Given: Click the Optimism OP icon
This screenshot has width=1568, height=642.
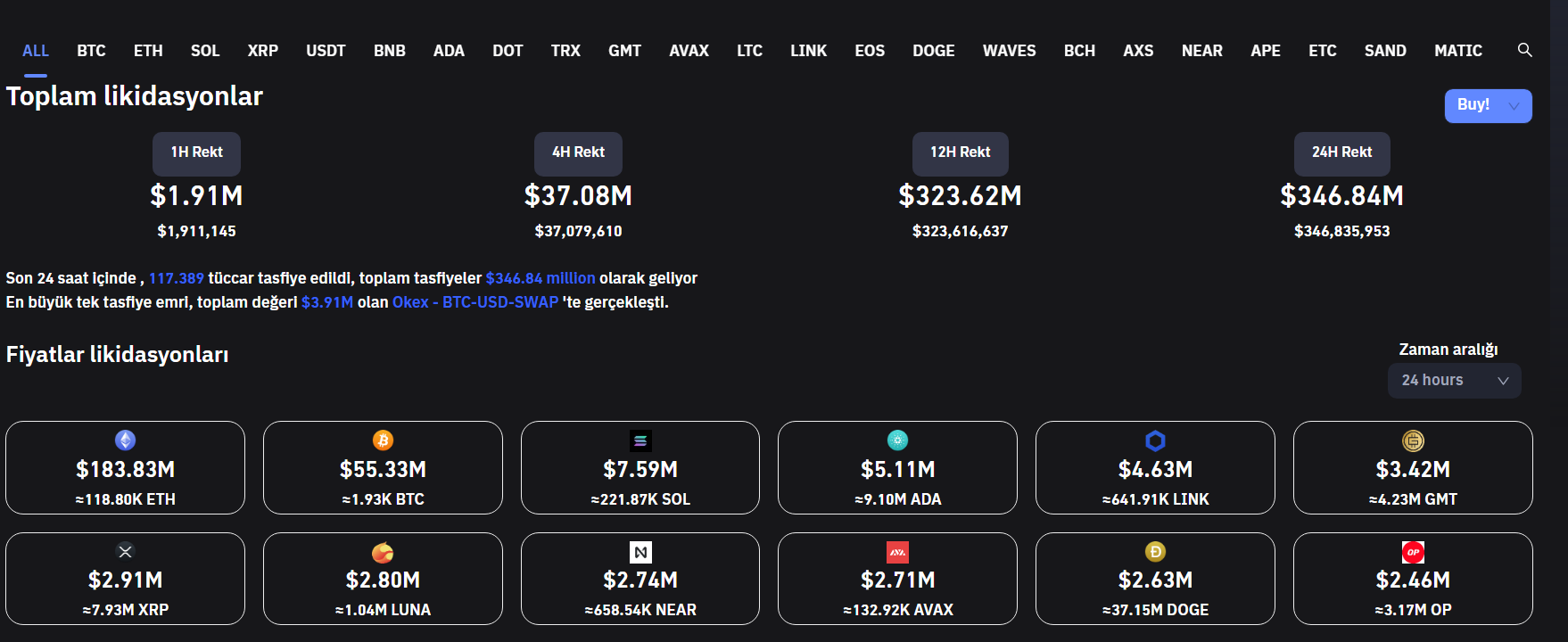Looking at the screenshot, I should tap(1413, 552).
